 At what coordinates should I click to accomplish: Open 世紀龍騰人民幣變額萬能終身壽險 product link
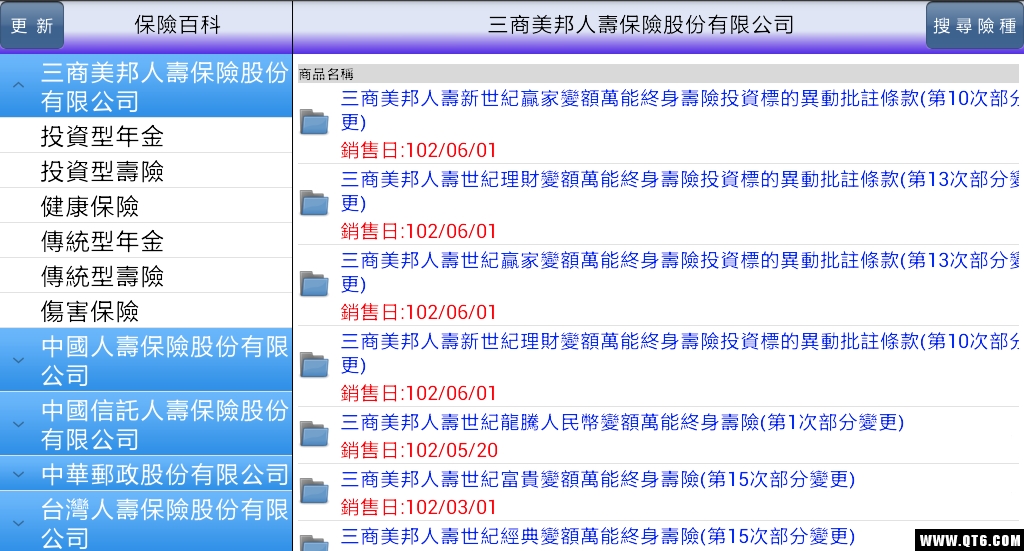[622, 422]
